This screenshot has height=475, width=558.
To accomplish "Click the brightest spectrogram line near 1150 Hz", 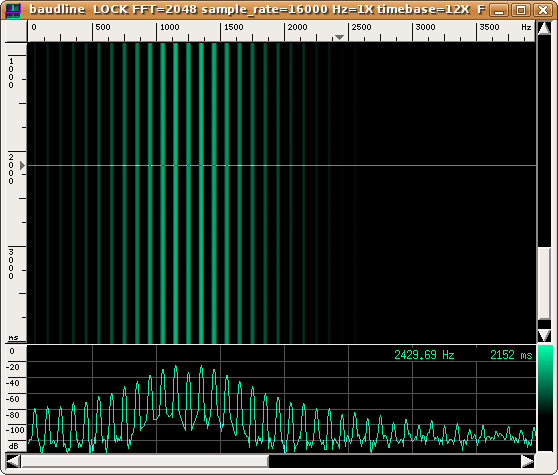I will pos(175,192).
